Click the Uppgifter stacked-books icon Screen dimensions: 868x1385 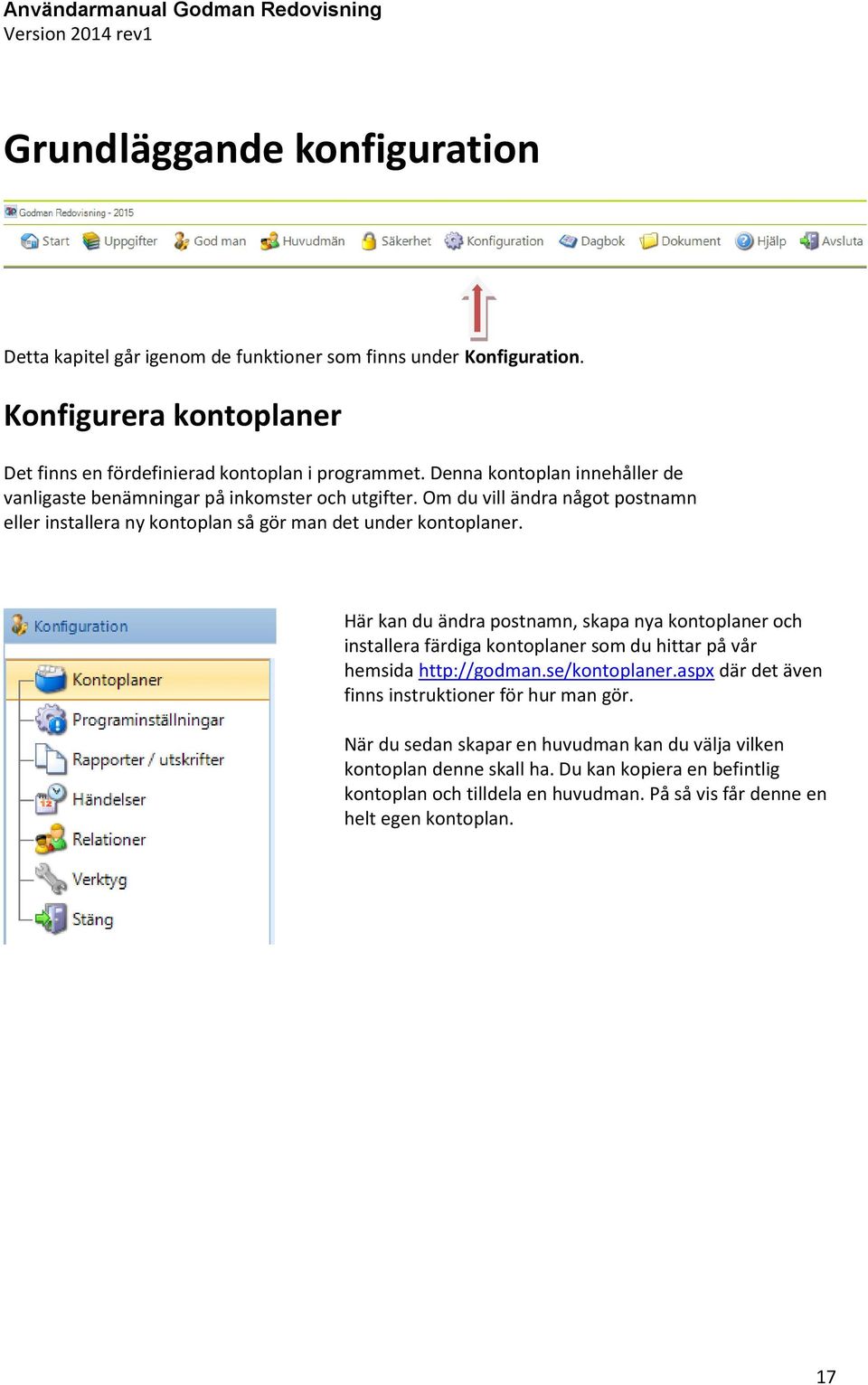click(91, 241)
